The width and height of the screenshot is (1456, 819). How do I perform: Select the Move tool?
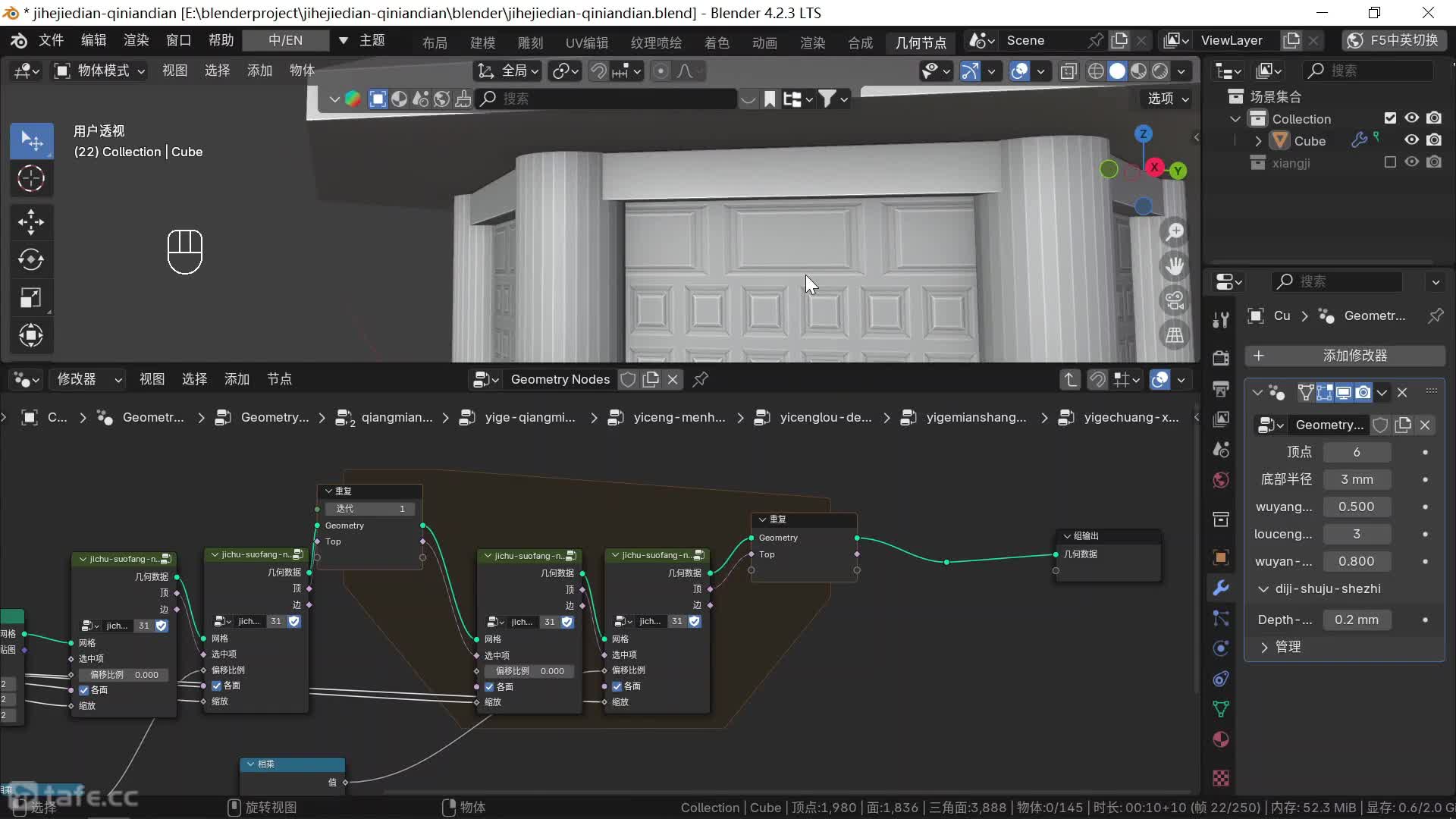(x=31, y=221)
